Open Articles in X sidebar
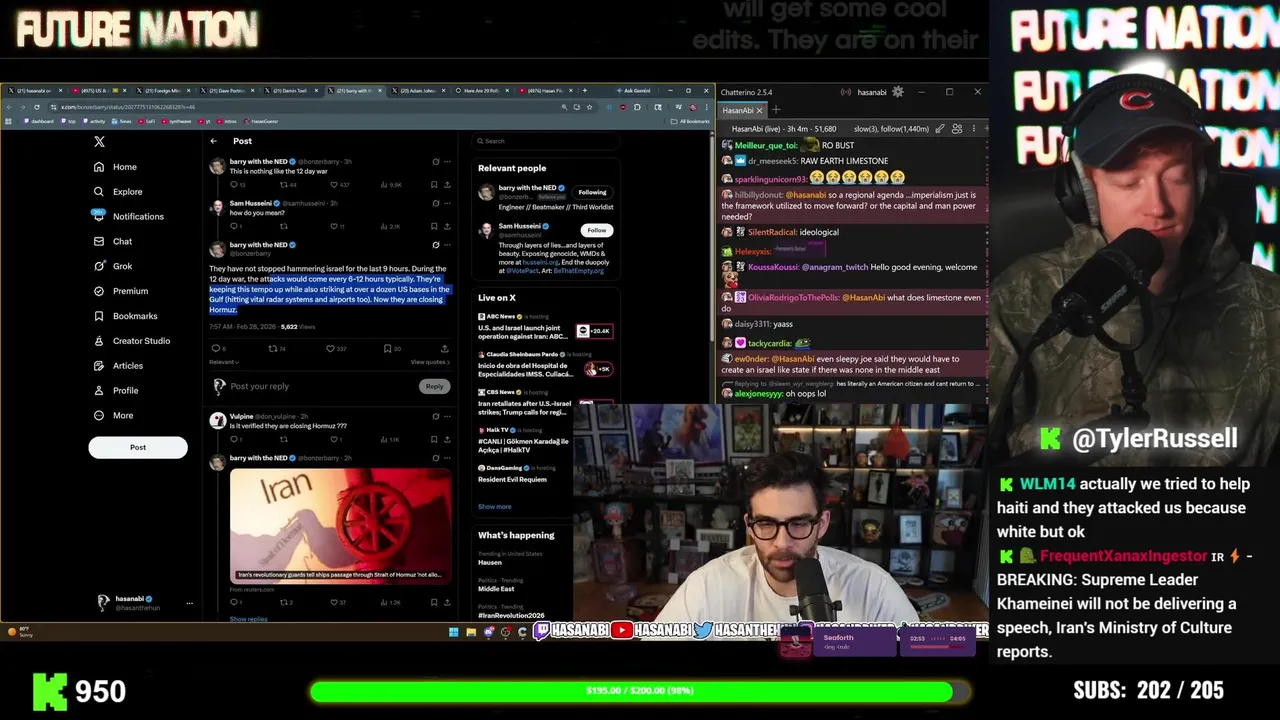 tap(118, 366)
